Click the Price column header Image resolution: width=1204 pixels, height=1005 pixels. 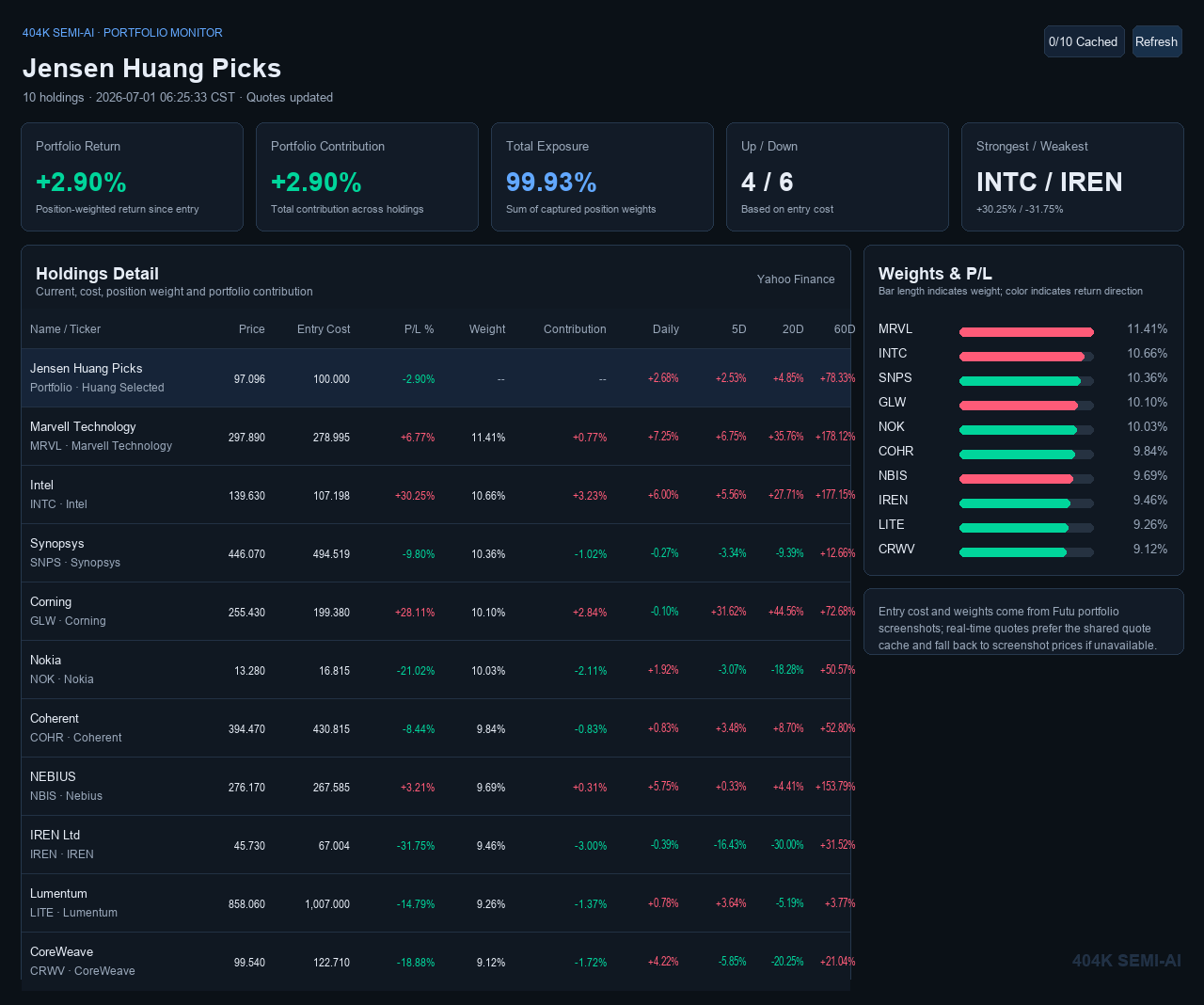252,329
